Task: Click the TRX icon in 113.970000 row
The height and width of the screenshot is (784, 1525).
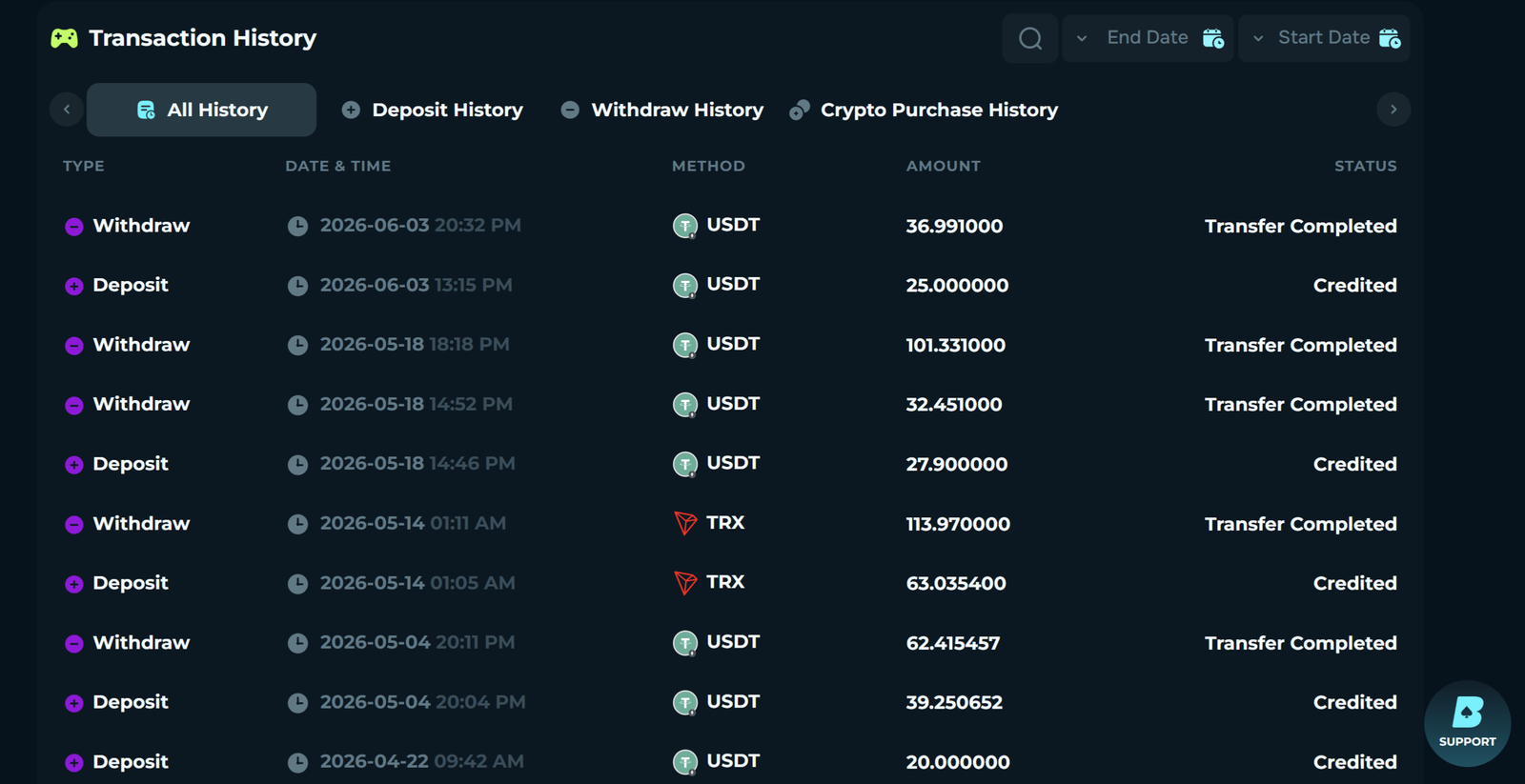Action: pos(685,523)
